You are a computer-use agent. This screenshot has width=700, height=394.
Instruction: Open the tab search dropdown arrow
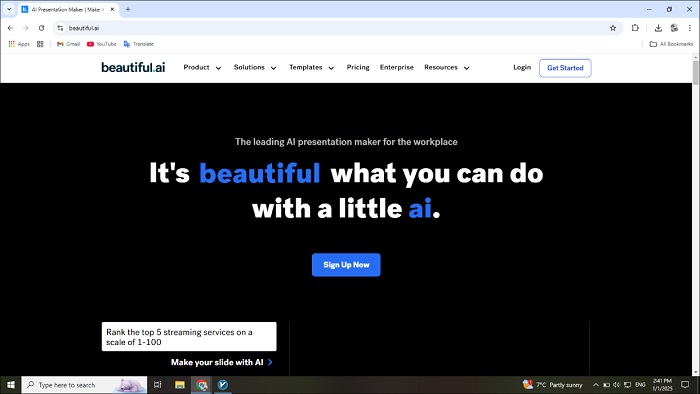click(9, 9)
